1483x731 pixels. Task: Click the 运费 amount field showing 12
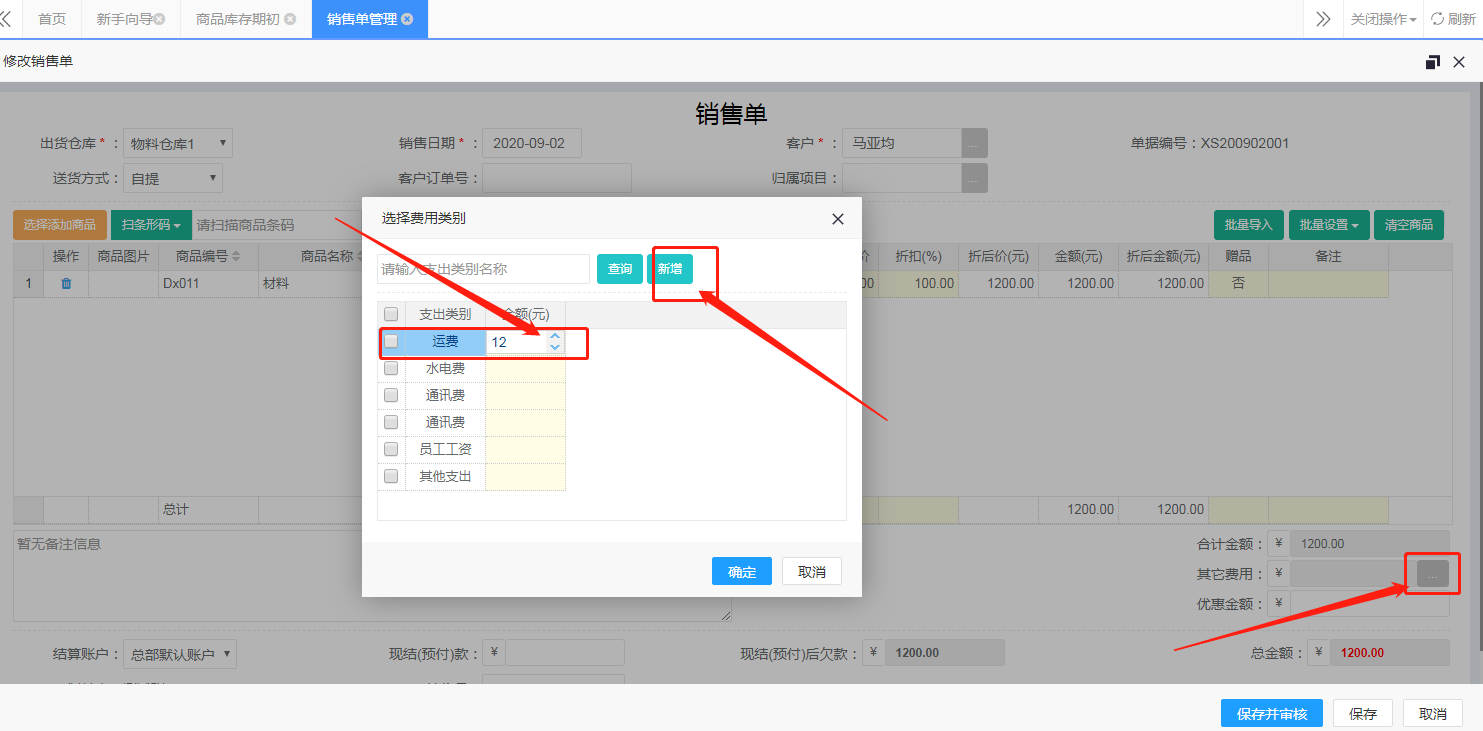(517, 342)
